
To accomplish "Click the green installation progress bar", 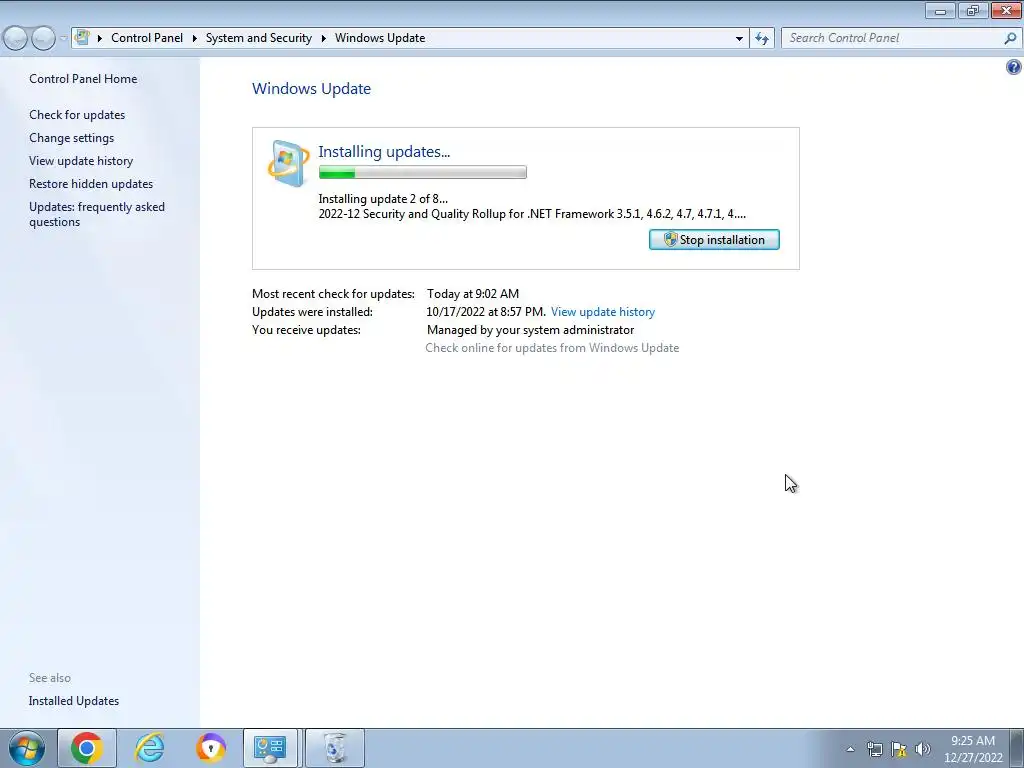I will (423, 172).
